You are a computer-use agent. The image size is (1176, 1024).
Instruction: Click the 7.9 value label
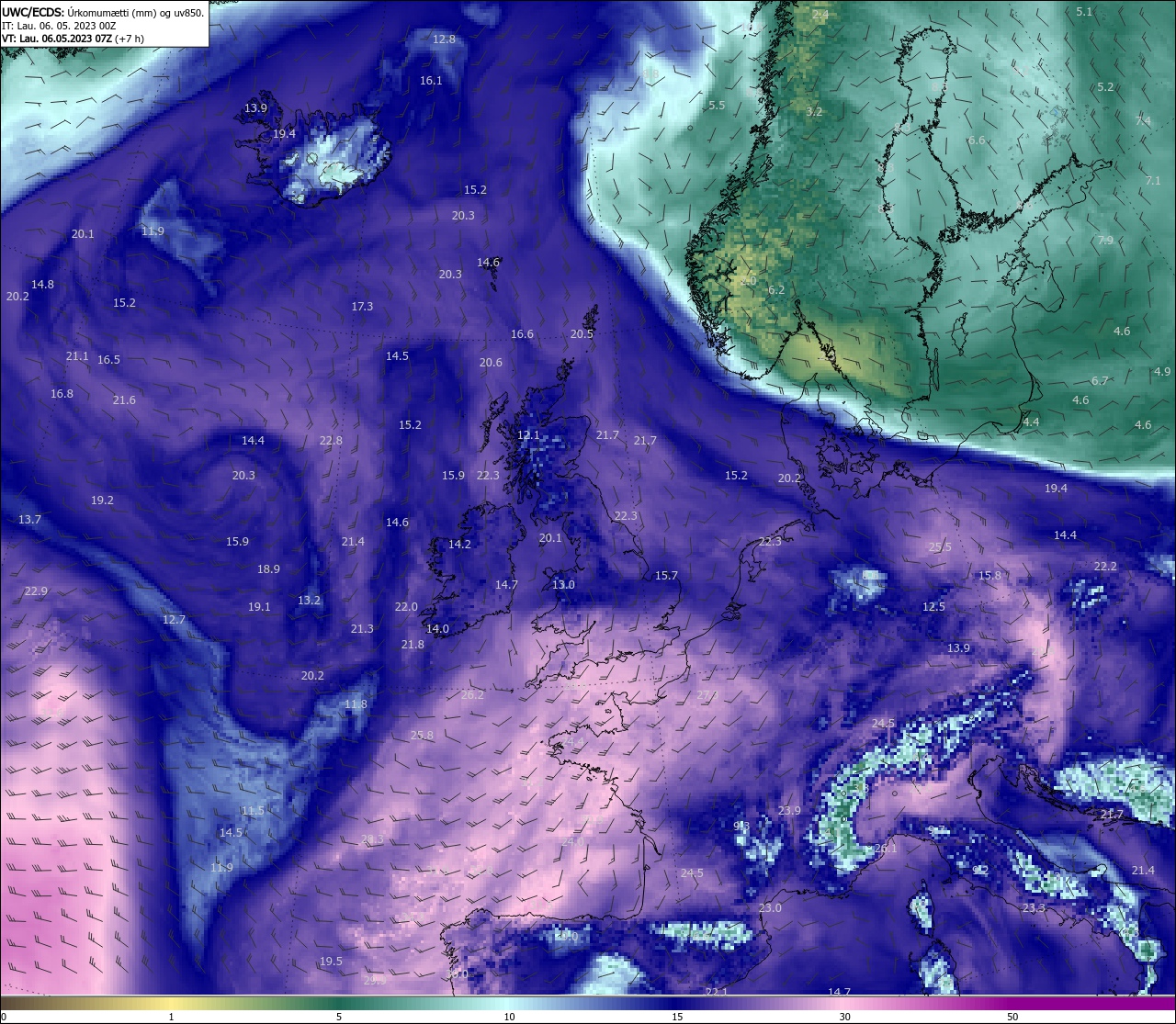coord(1105,240)
